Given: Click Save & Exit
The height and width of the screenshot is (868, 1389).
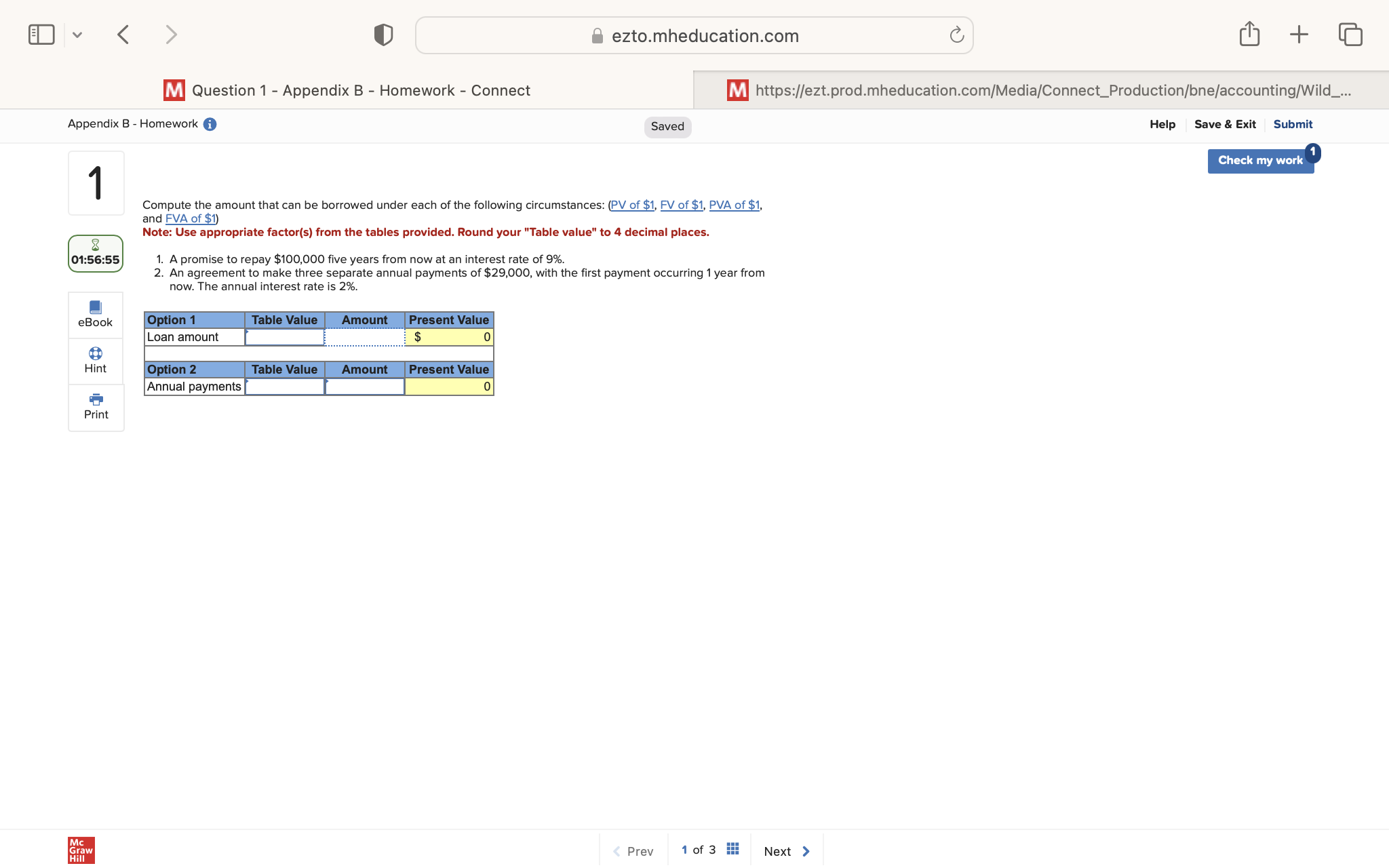Looking at the screenshot, I should [1225, 123].
